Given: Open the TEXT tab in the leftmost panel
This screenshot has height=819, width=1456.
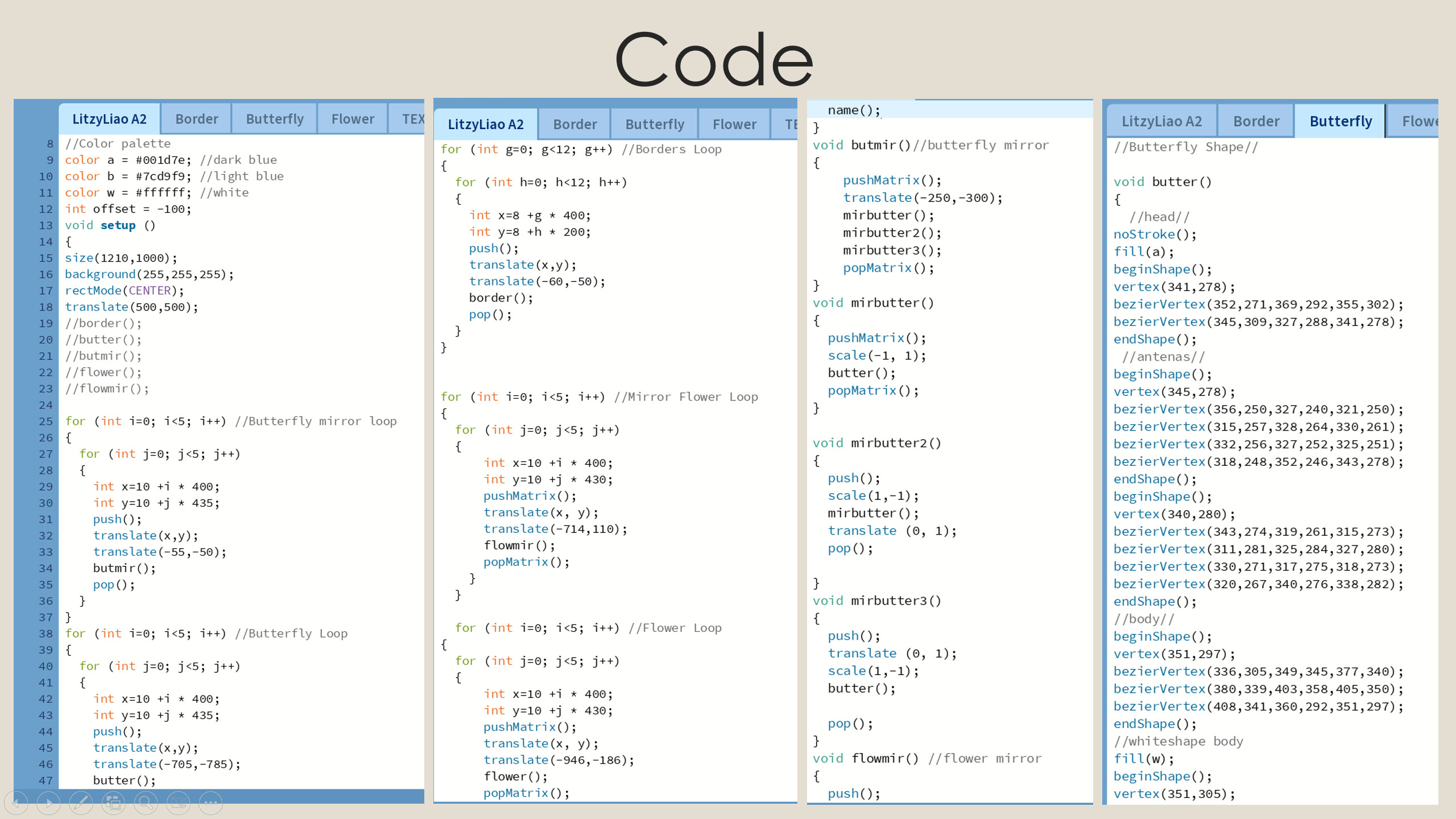Looking at the screenshot, I should (414, 118).
